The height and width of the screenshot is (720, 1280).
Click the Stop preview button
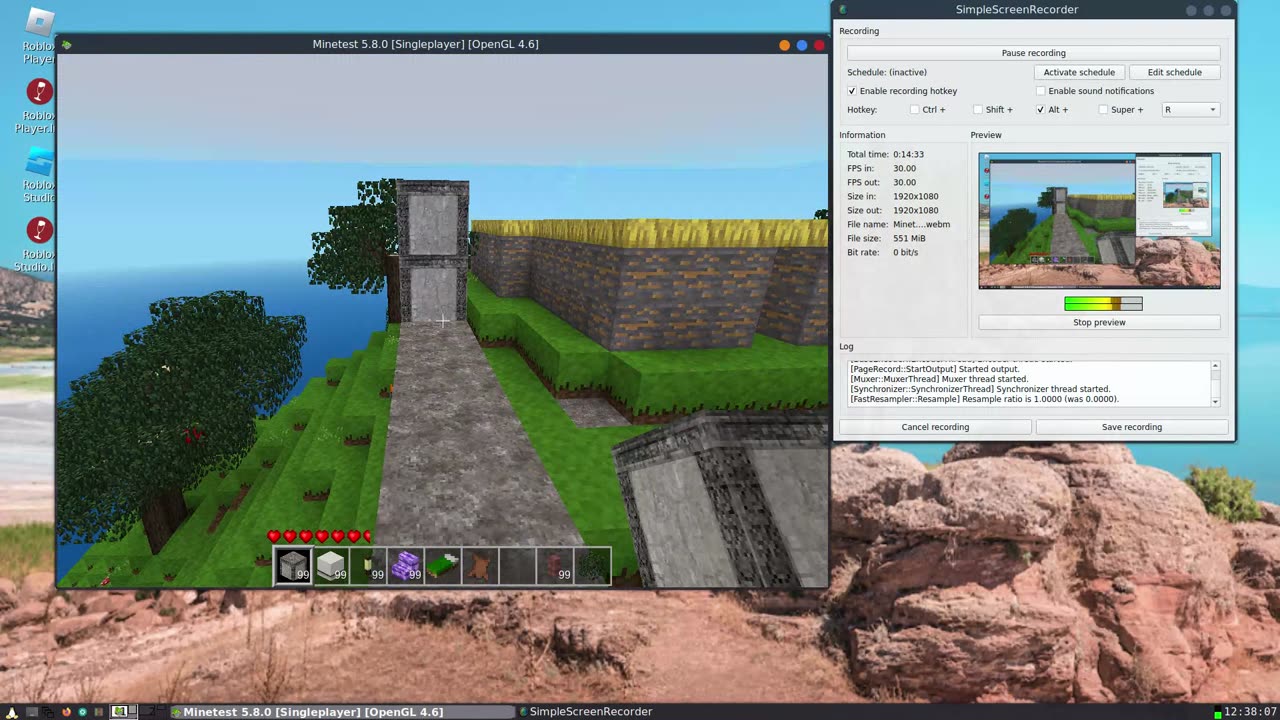[x=1099, y=322]
